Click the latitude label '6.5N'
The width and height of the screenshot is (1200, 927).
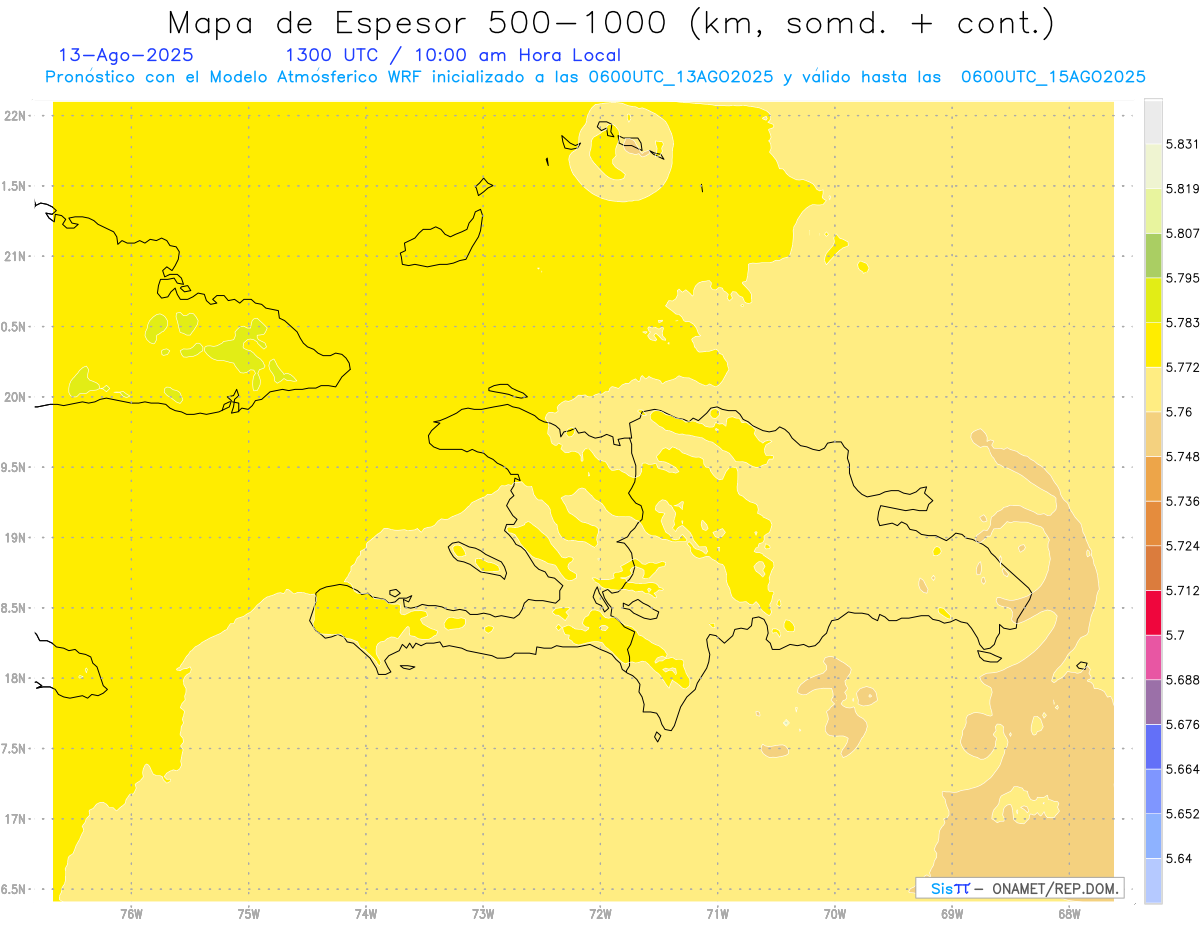[15, 889]
